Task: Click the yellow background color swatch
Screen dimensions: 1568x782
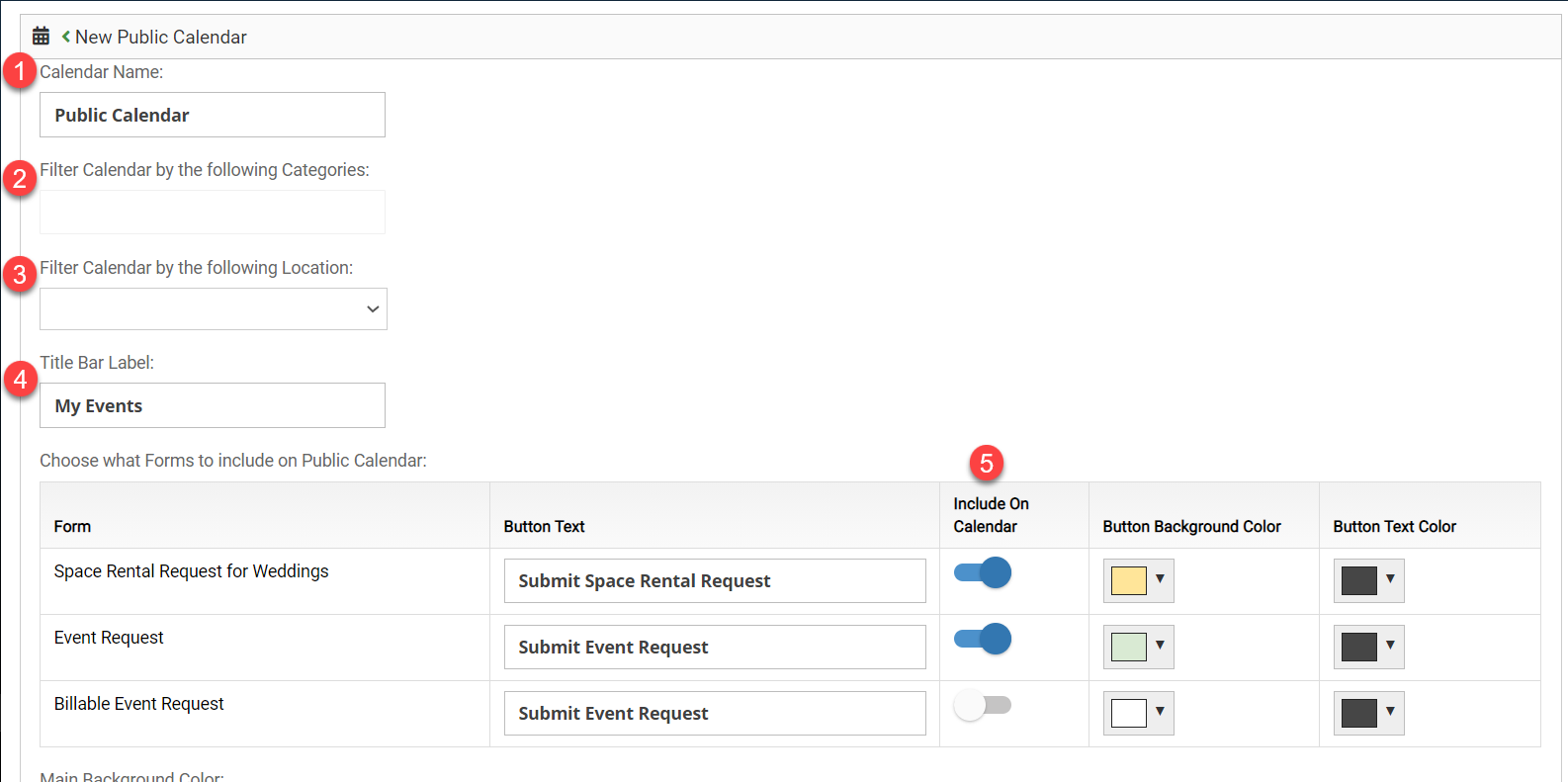Action: coord(1129,580)
